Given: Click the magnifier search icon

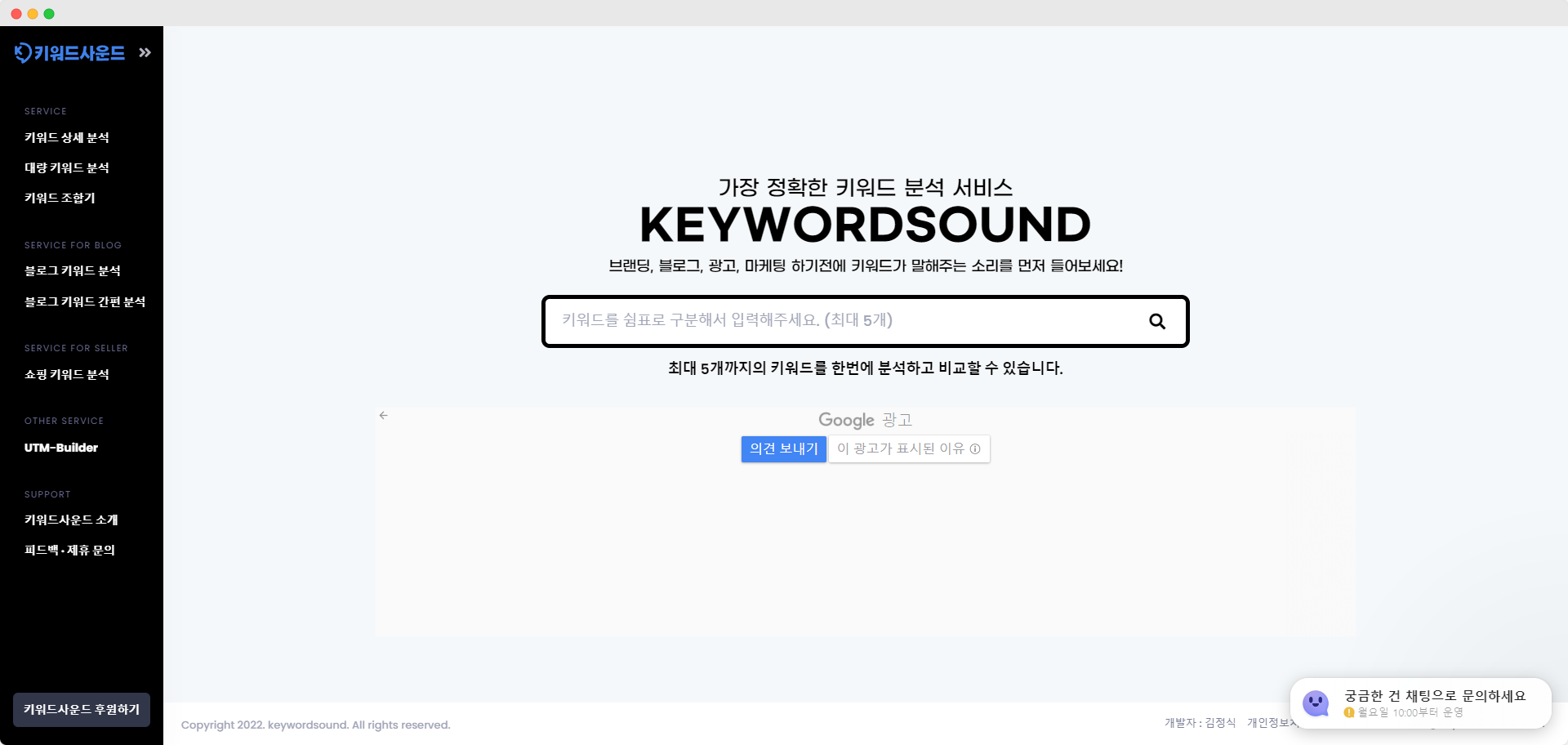Looking at the screenshot, I should [1157, 321].
